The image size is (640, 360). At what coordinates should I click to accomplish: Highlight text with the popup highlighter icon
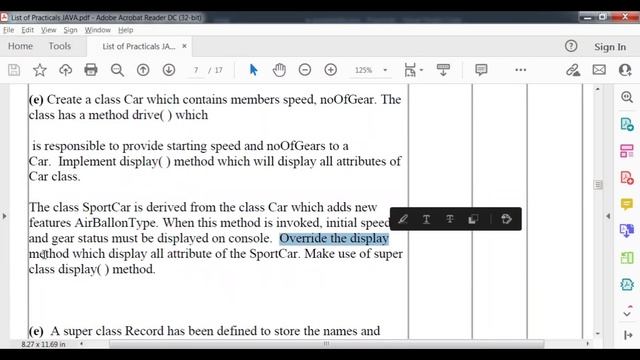(x=403, y=219)
